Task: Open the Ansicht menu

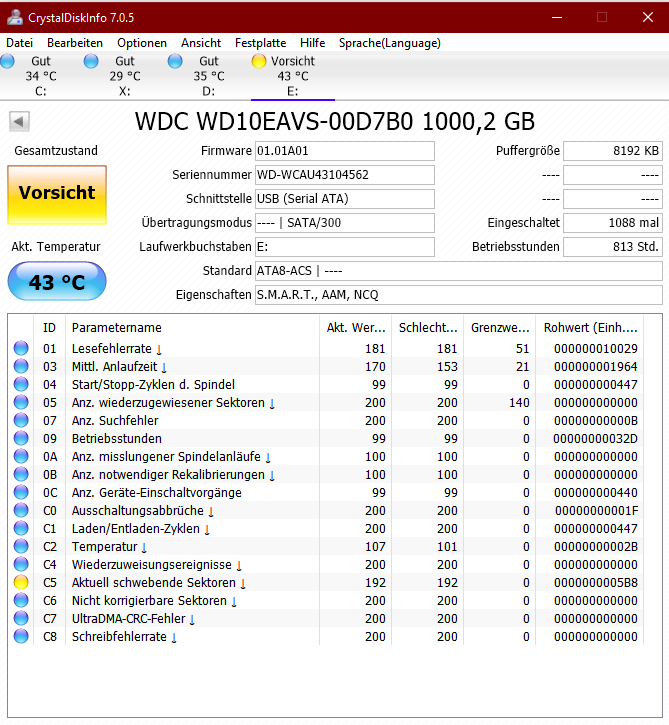Action: pos(201,43)
